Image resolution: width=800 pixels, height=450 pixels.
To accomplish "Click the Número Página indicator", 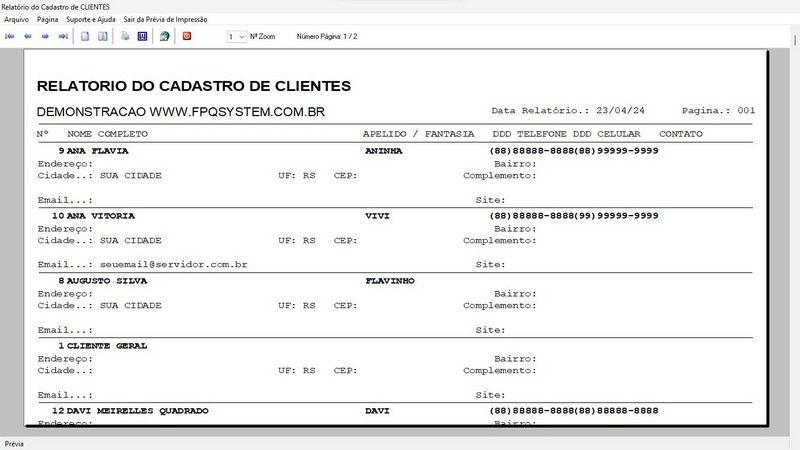I will pos(327,36).
